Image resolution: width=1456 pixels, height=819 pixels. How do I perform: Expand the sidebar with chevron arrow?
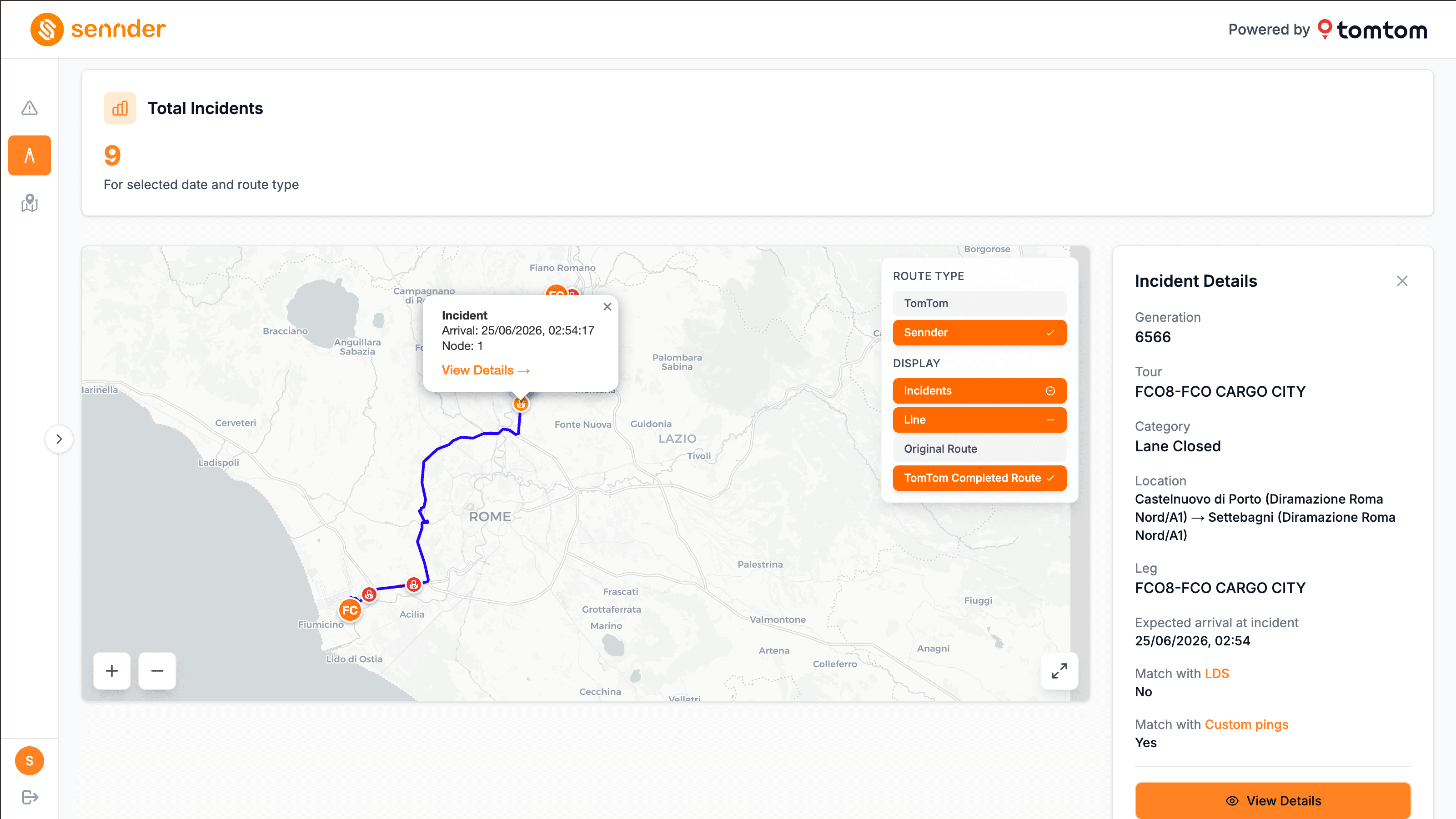coord(60,439)
